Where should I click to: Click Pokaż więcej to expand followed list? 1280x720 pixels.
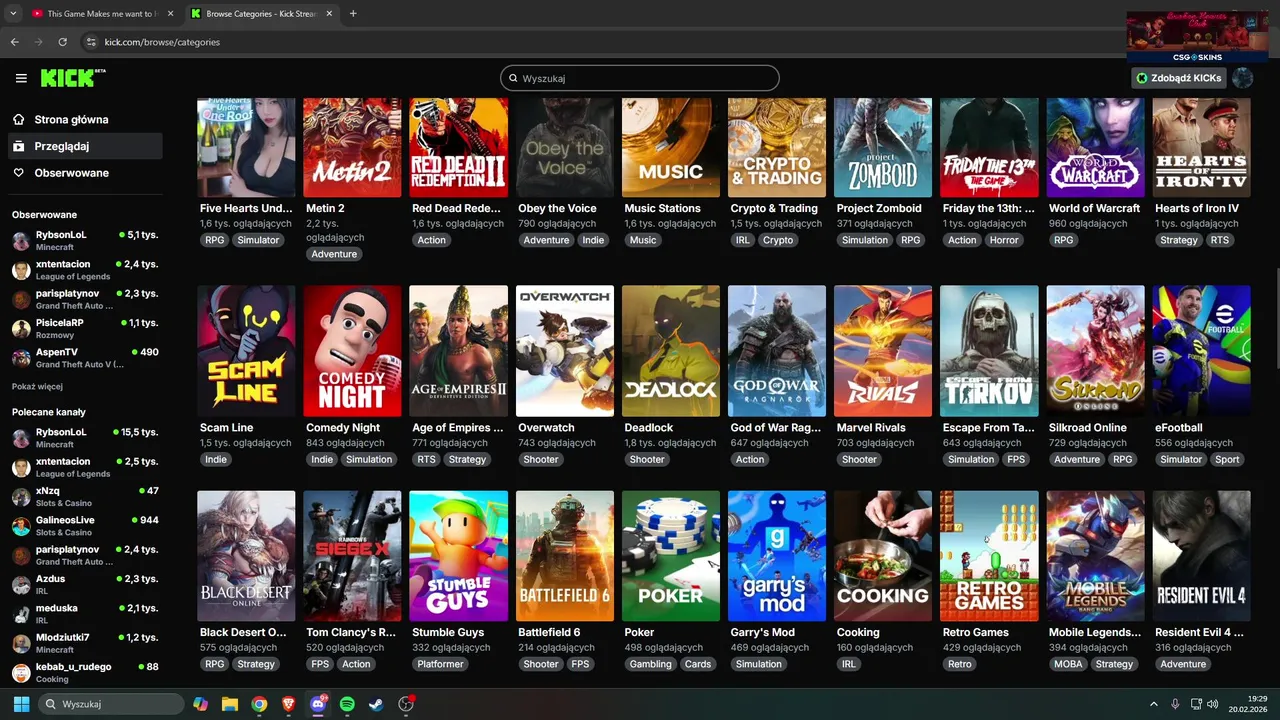pos(37,386)
